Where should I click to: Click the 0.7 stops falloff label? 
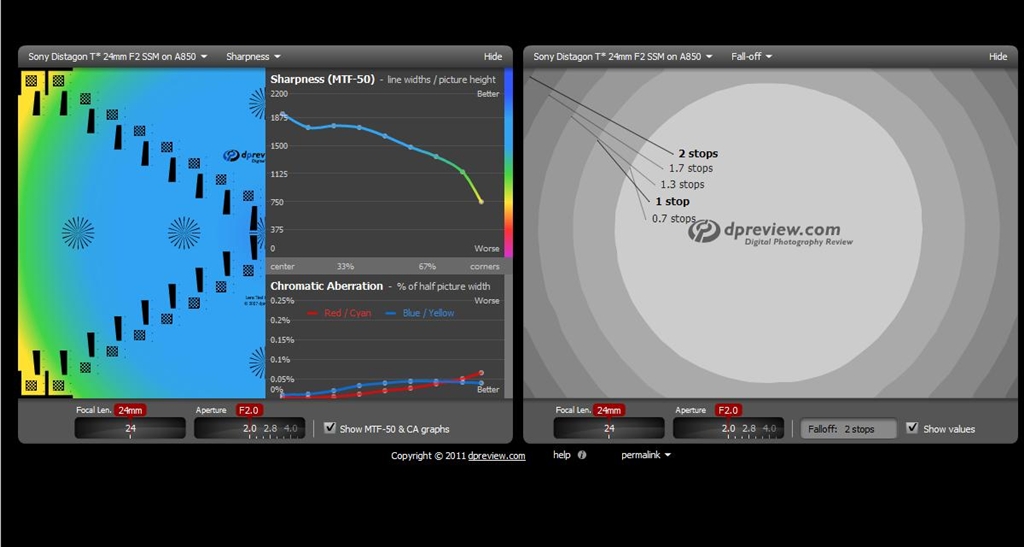click(674, 219)
